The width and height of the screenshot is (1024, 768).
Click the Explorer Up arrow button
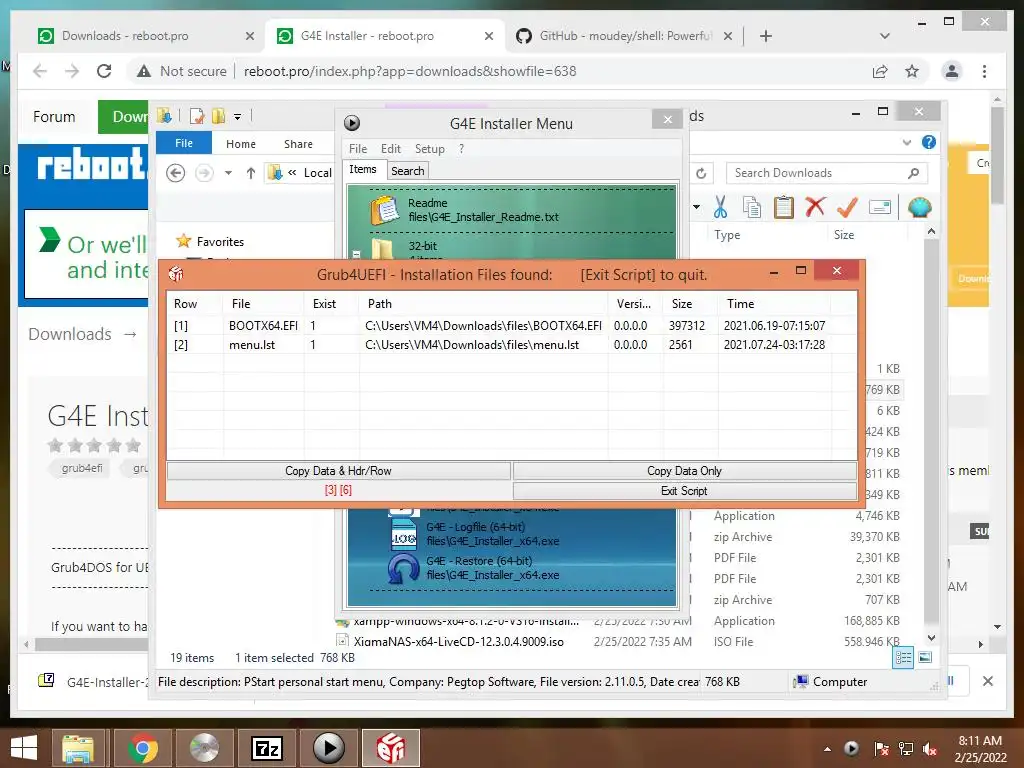(x=251, y=173)
